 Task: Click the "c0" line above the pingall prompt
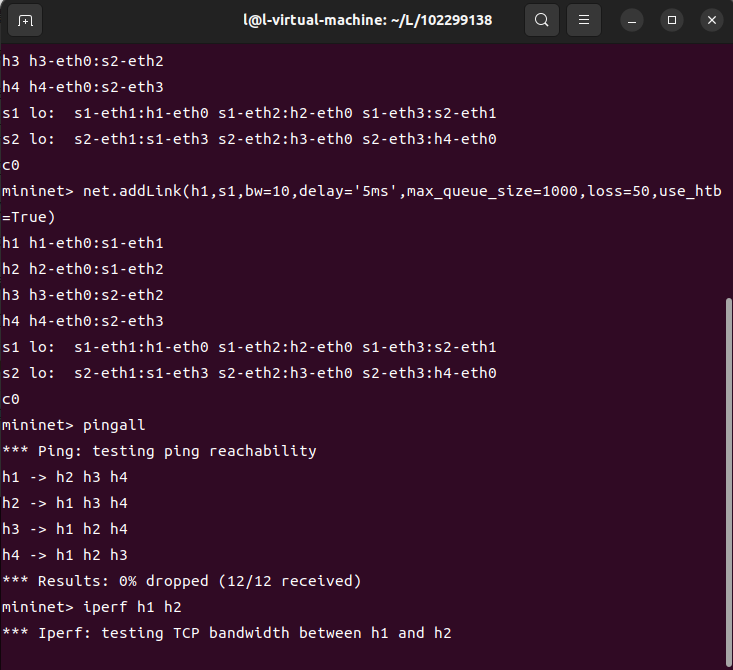(12, 399)
